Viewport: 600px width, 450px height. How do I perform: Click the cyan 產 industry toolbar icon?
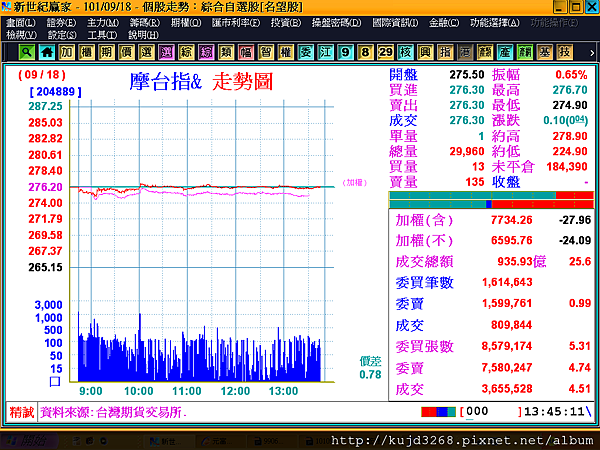505,52
